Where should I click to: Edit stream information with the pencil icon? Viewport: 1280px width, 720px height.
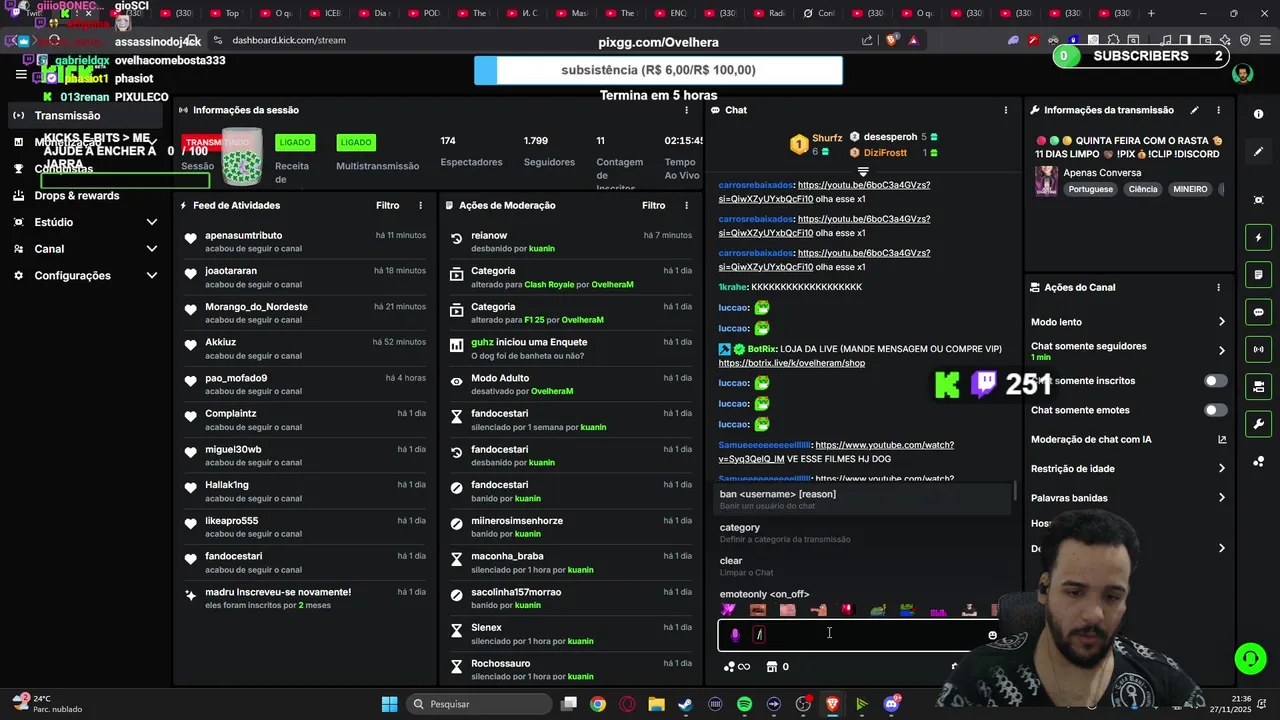1194,110
